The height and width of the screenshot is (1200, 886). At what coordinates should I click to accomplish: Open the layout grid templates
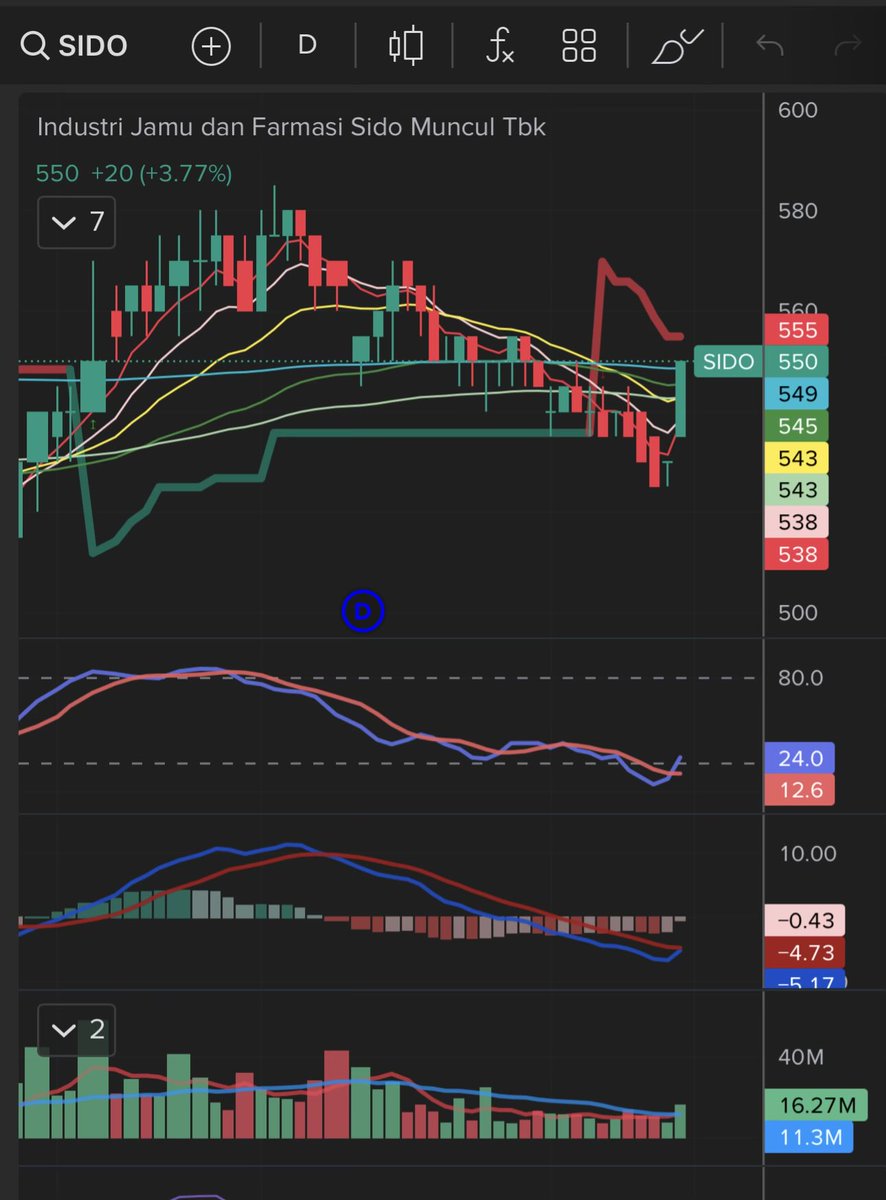(579, 46)
